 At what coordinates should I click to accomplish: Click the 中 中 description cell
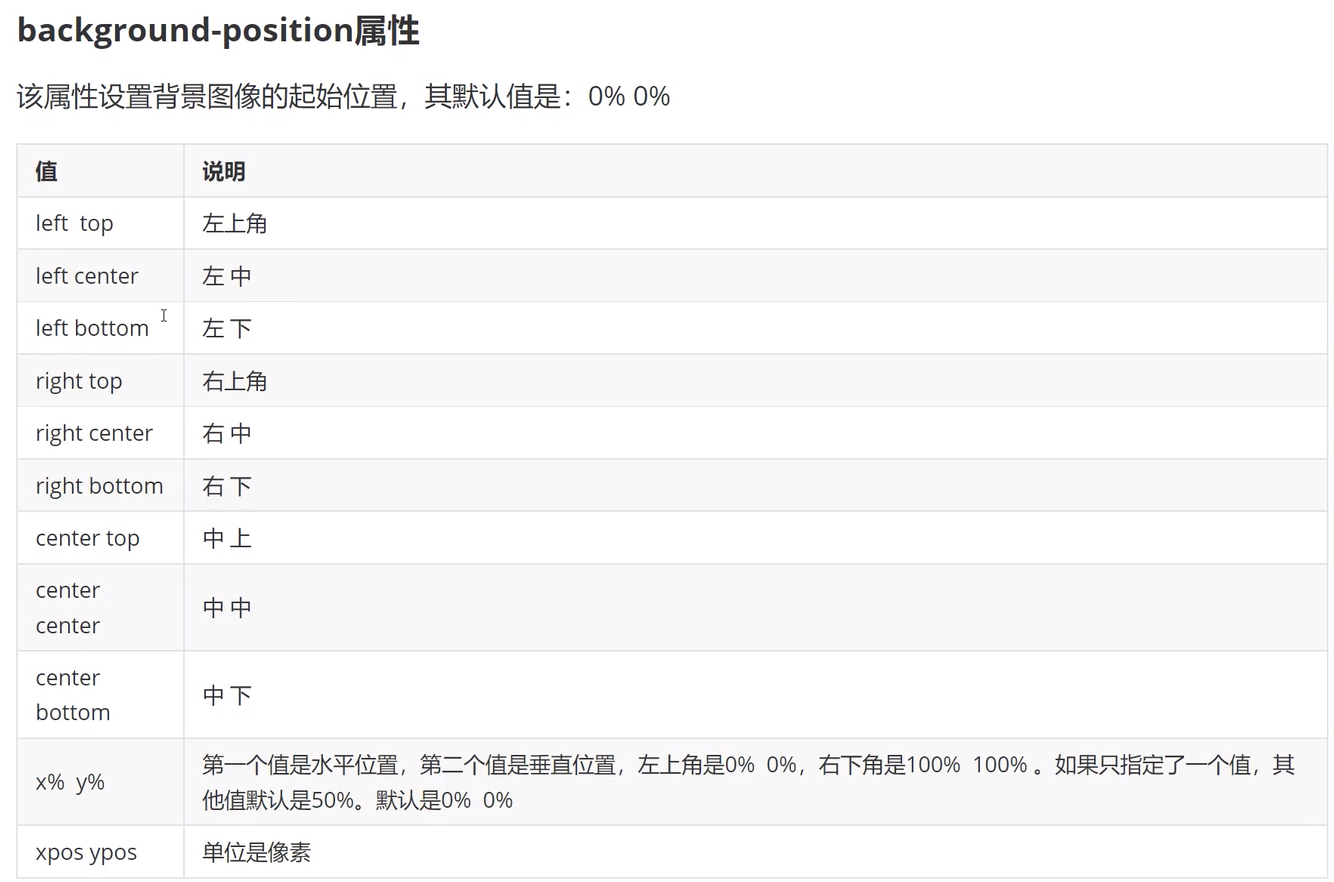755,608
